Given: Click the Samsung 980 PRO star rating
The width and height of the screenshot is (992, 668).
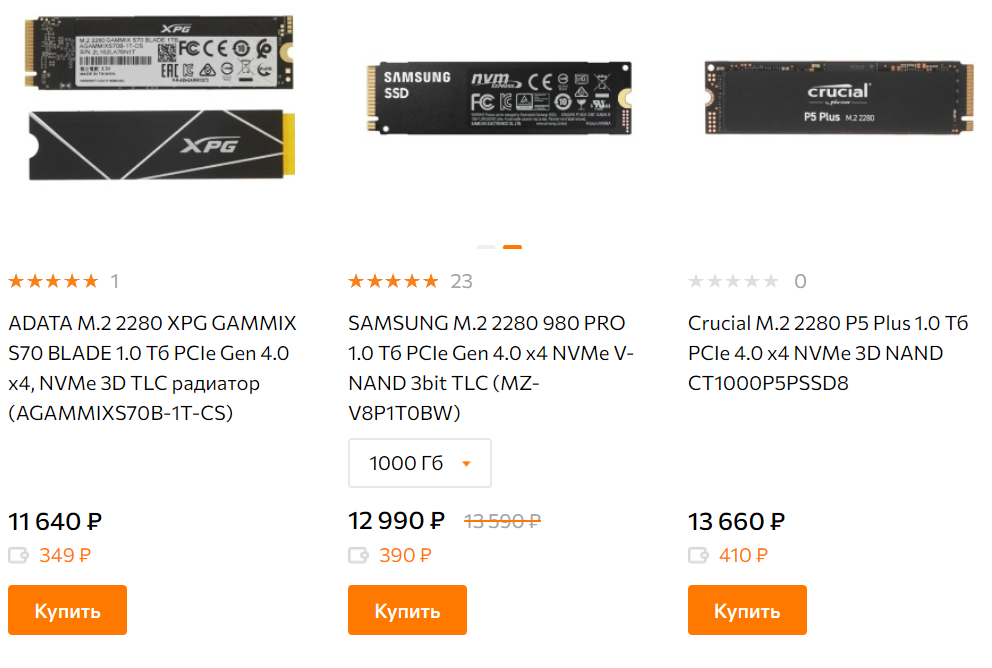Looking at the screenshot, I should click(x=394, y=281).
